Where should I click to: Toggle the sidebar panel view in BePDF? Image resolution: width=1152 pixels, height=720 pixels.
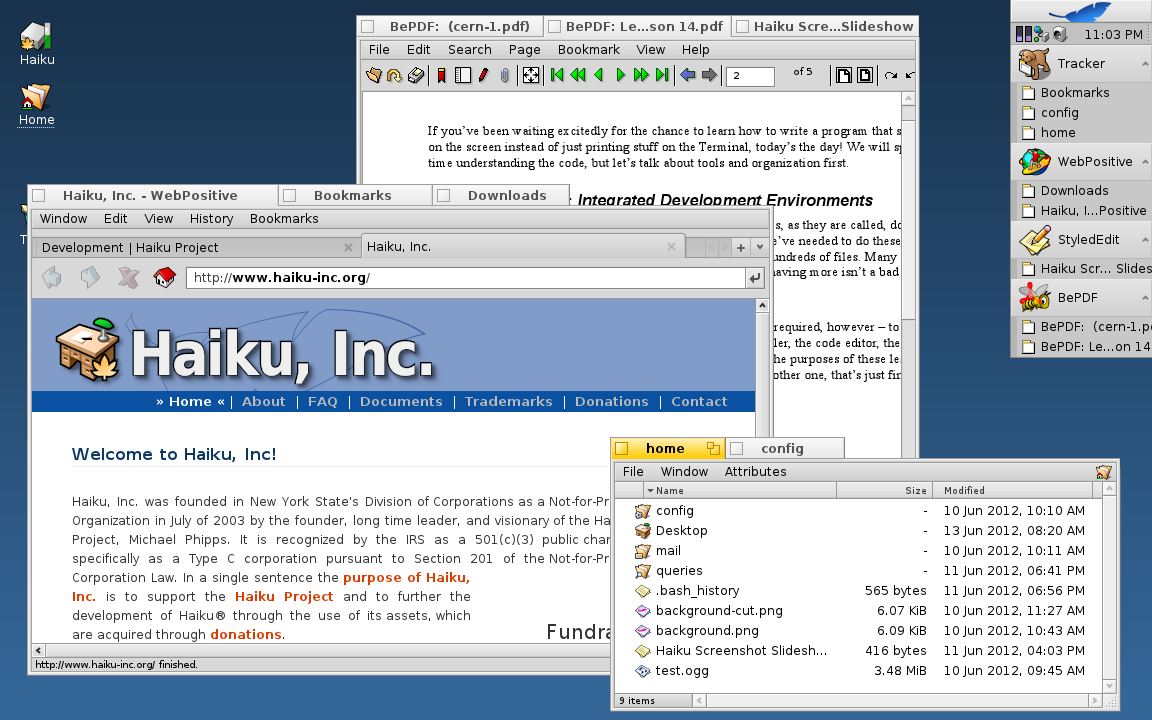(x=463, y=75)
